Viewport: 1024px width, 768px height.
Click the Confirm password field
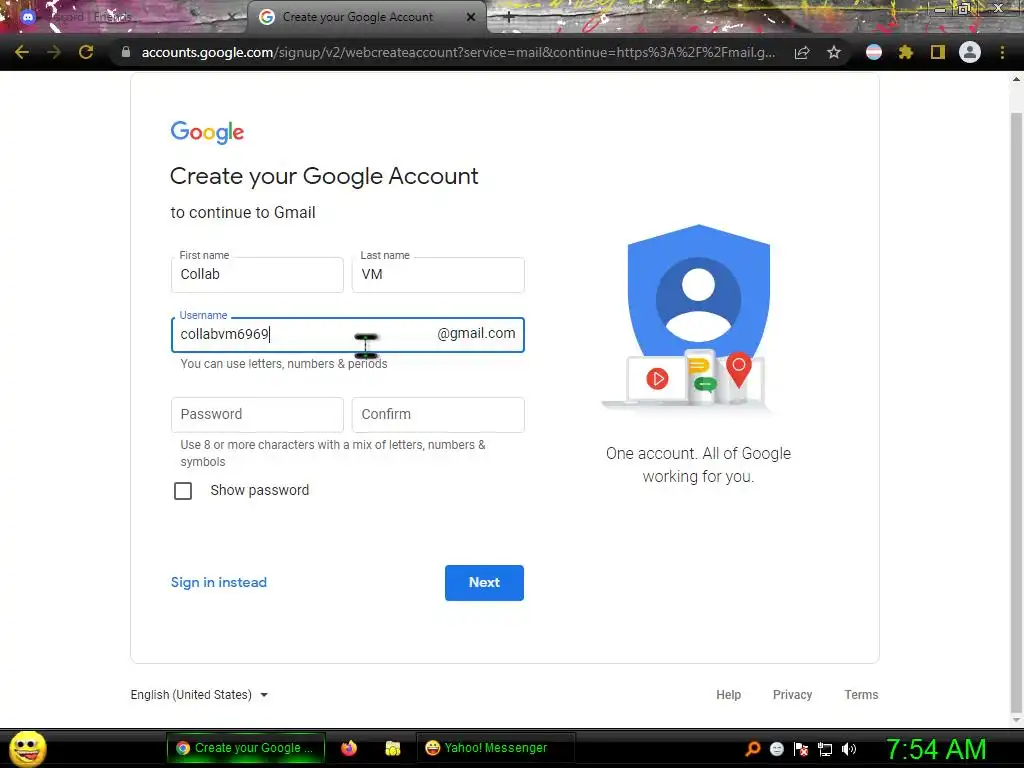(x=438, y=415)
